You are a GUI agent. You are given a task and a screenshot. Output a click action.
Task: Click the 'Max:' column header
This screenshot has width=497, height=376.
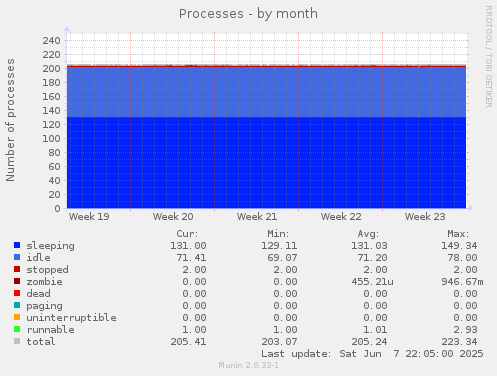tap(458, 234)
